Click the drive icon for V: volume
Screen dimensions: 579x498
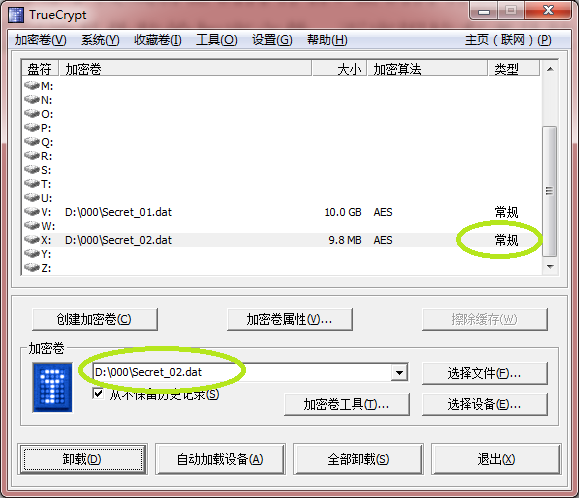click(x=32, y=211)
